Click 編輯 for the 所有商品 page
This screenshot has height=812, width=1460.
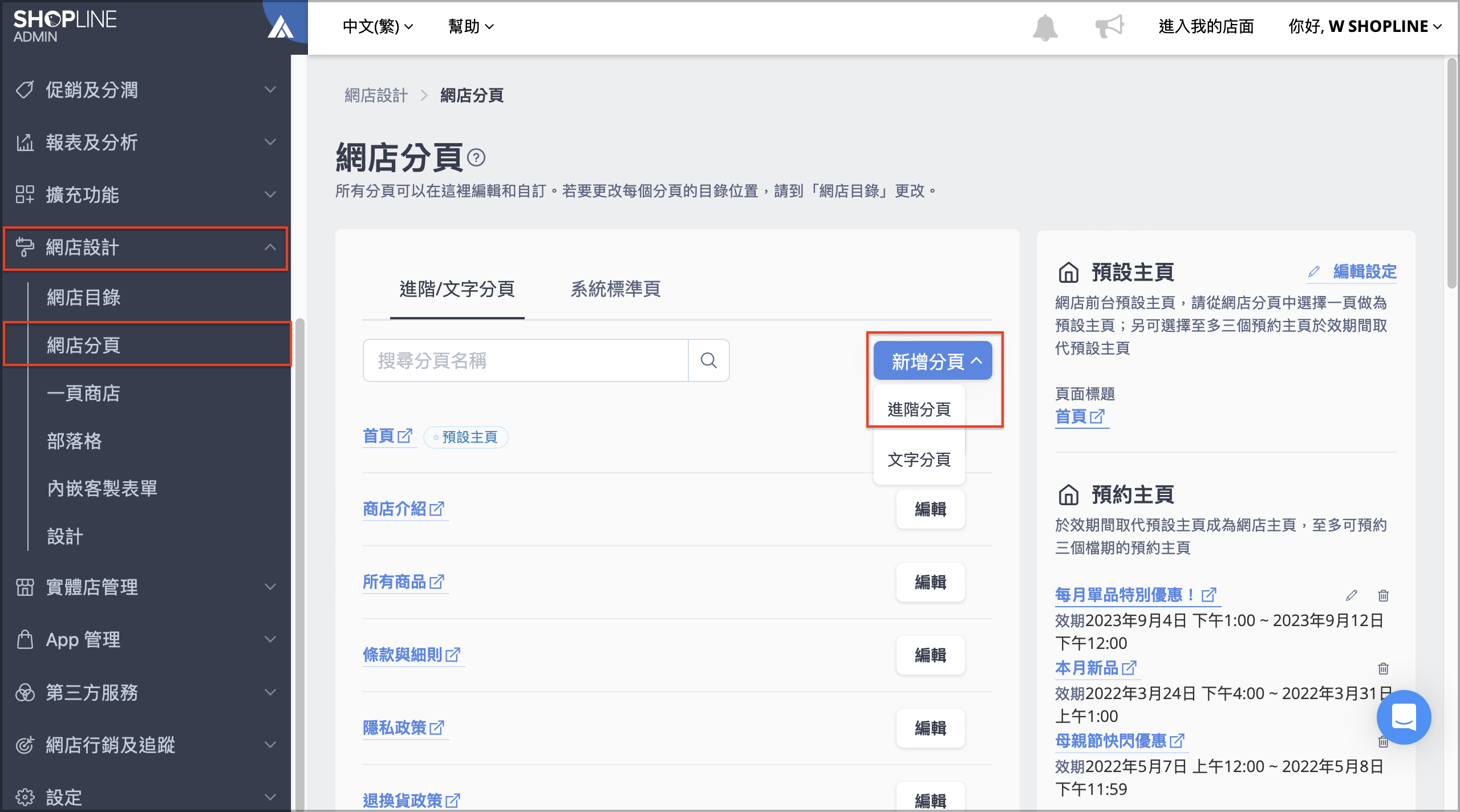pos(931,582)
